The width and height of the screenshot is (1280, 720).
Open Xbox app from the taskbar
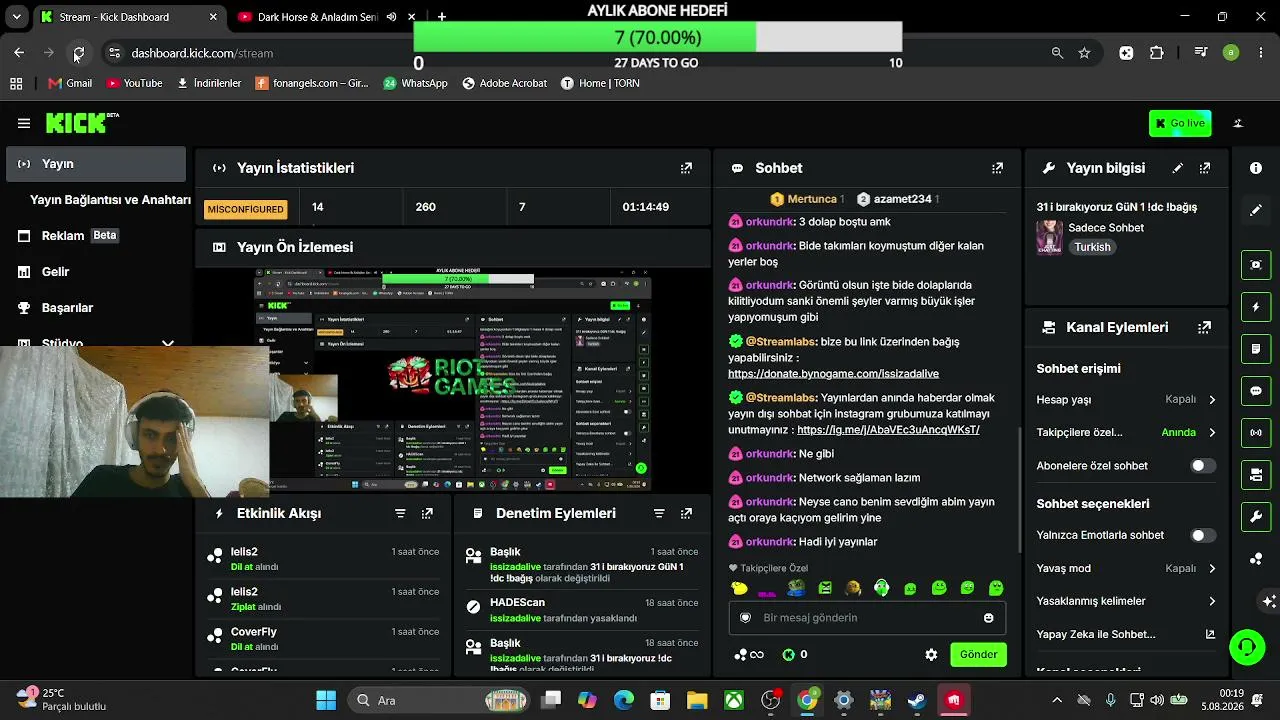(x=734, y=700)
